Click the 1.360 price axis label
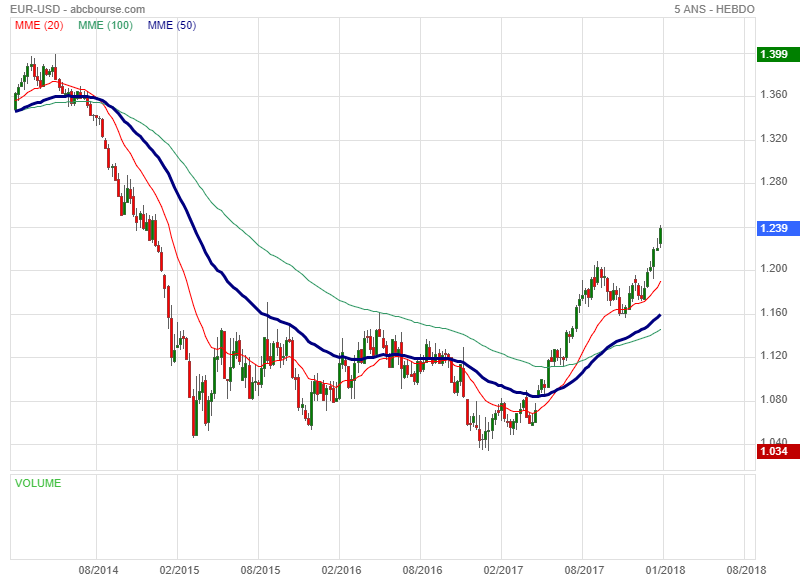 [x=774, y=94]
